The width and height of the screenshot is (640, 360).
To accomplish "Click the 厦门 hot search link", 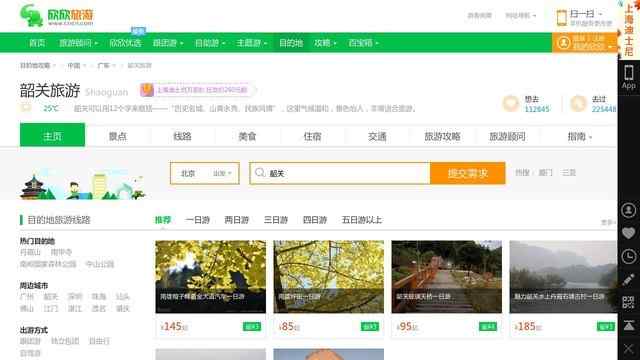I will point(546,173).
